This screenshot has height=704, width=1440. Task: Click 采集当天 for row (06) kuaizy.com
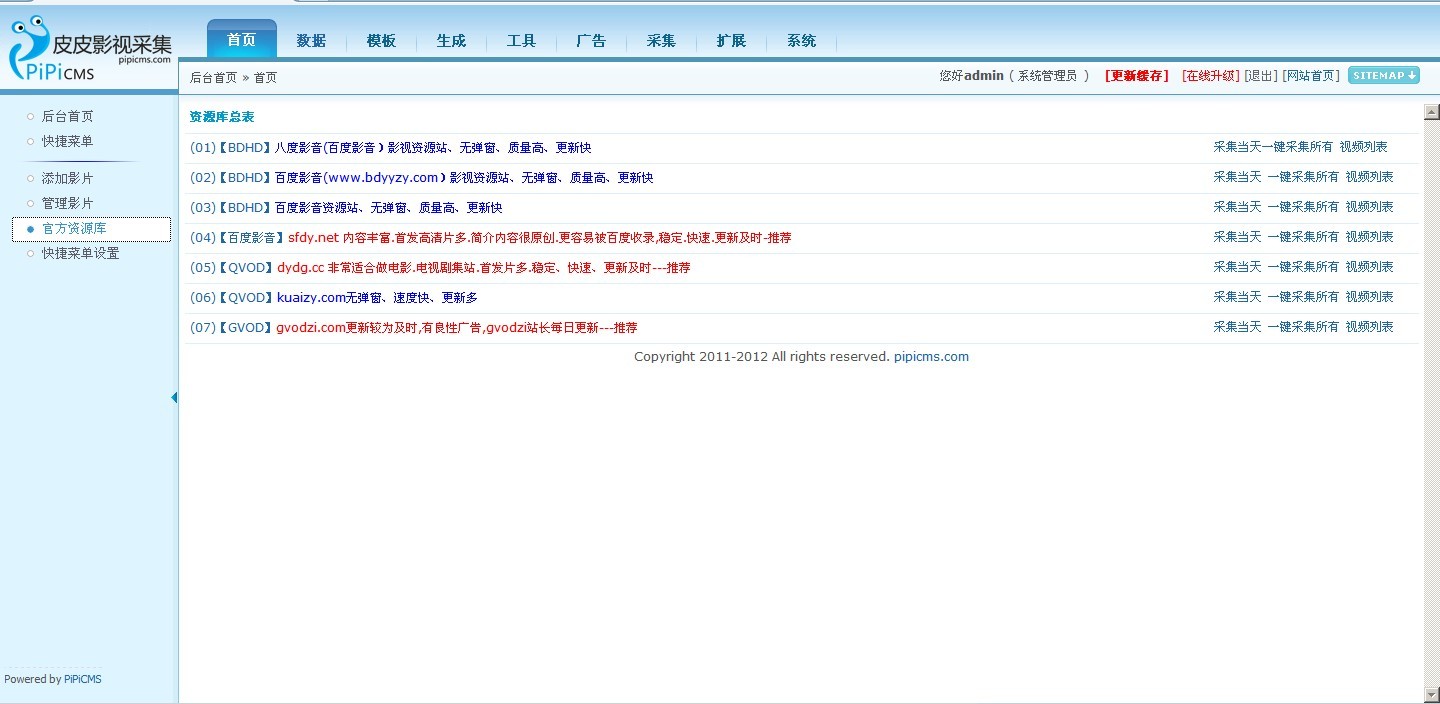pyautogui.click(x=1238, y=297)
